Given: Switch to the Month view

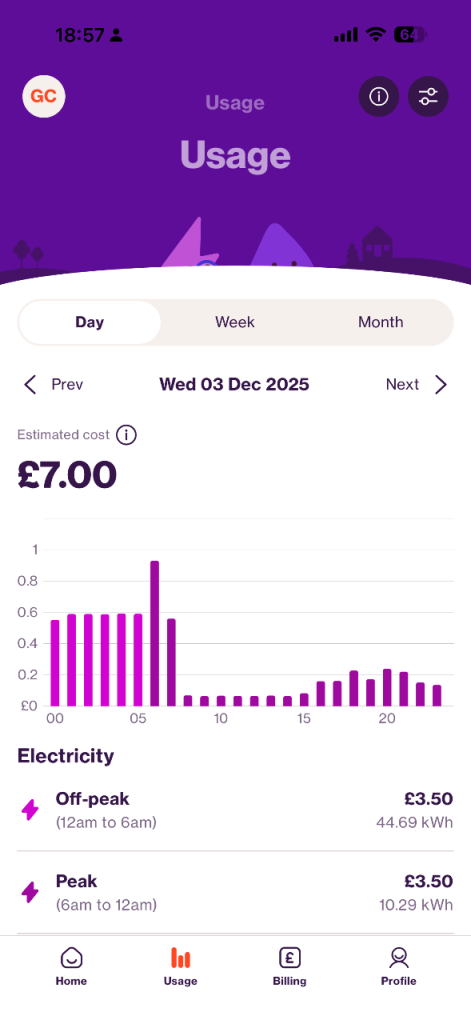Looking at the screenshot, I should pyautogui.click(x=381, y=322).
